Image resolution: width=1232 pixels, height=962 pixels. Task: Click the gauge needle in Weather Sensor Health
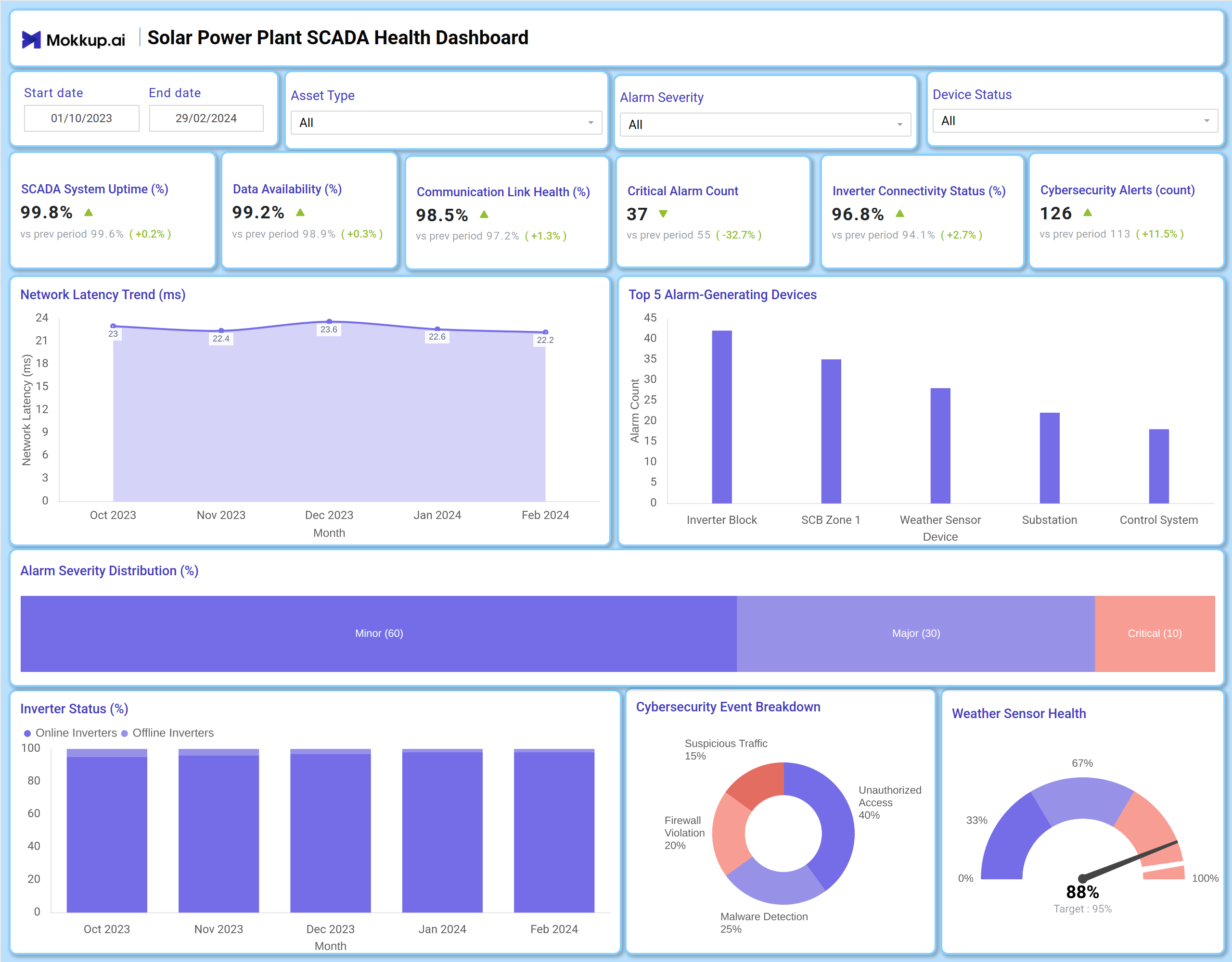(x=1130, y=860)
